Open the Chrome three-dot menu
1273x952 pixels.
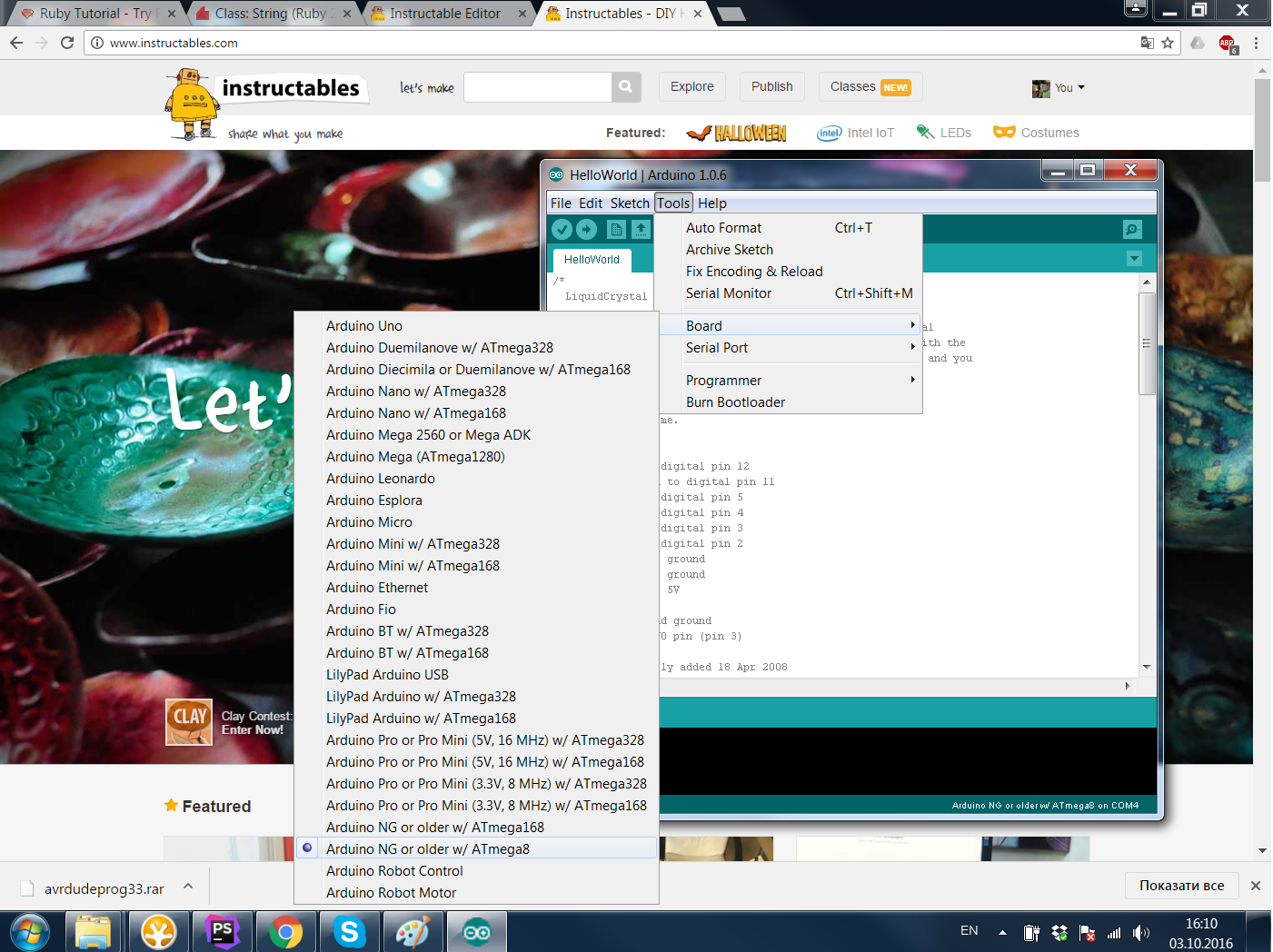click(1256, 43)
